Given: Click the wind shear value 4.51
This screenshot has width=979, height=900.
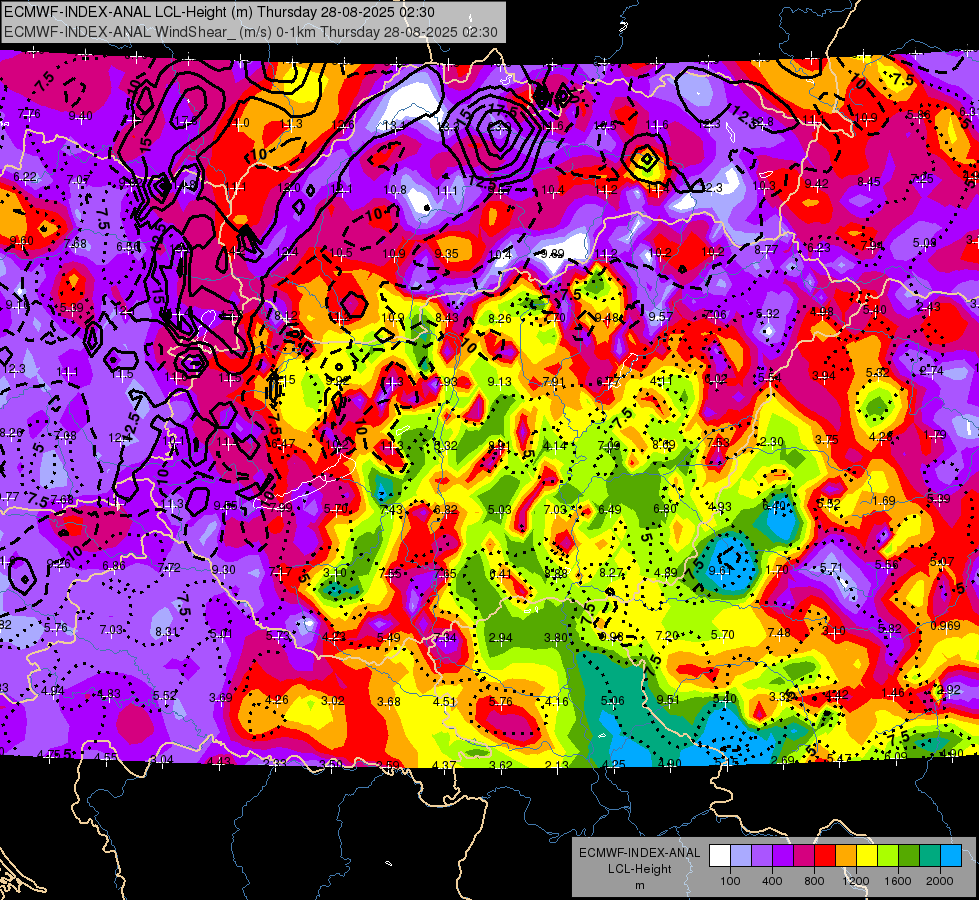Looking at the screenshot, I should coord(445,701).
